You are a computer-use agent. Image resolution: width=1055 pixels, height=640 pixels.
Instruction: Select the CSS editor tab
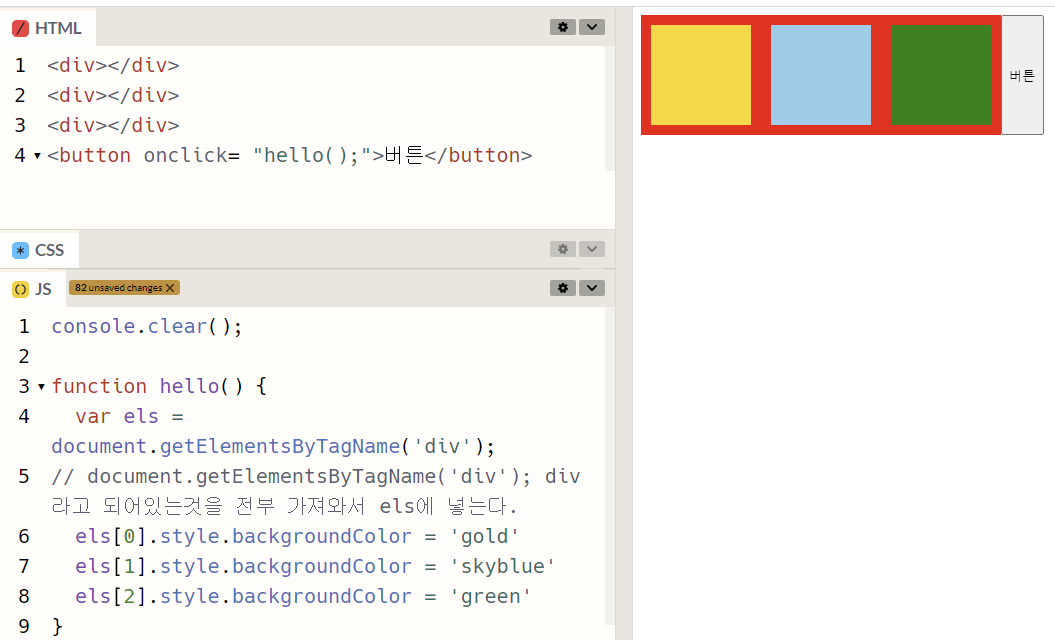[39, 250]
